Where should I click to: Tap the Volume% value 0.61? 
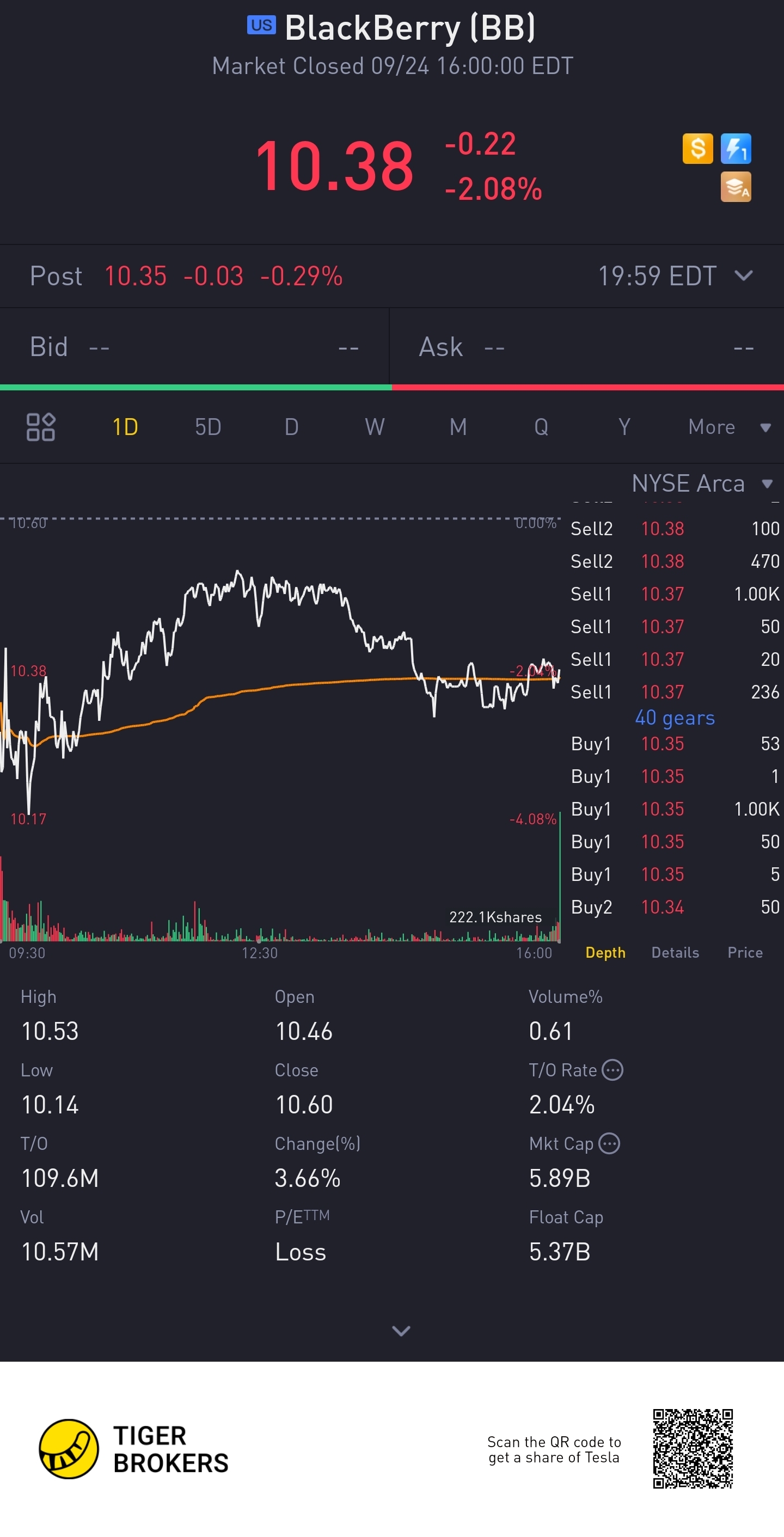pyautogui.click(x=551, y=1032)
